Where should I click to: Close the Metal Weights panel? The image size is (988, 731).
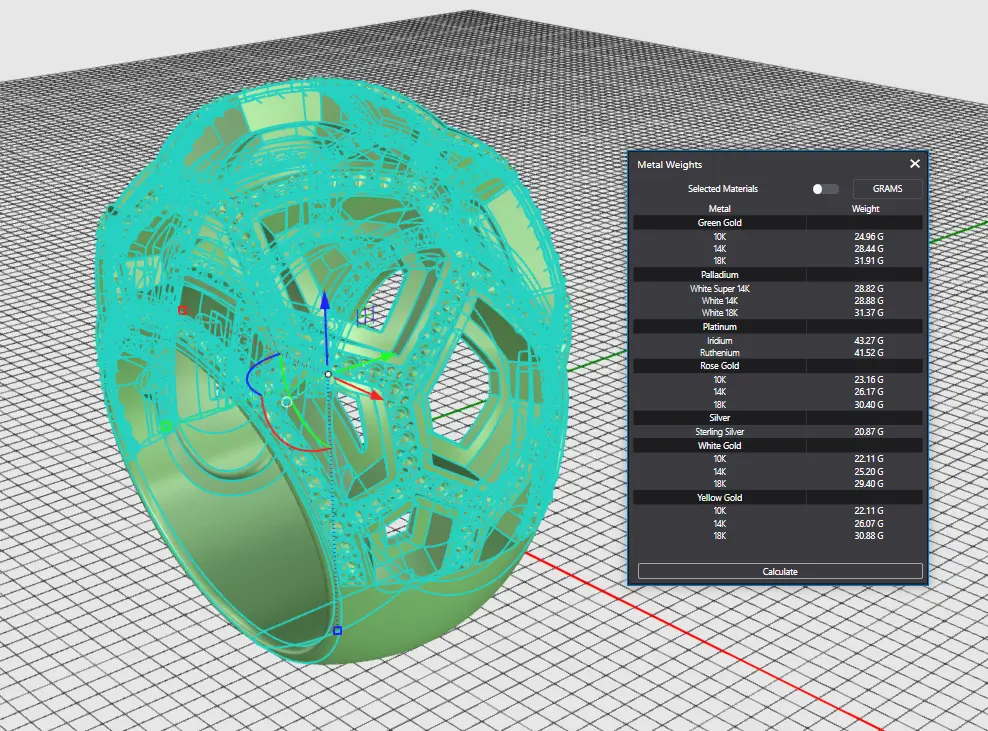[914, 164]
